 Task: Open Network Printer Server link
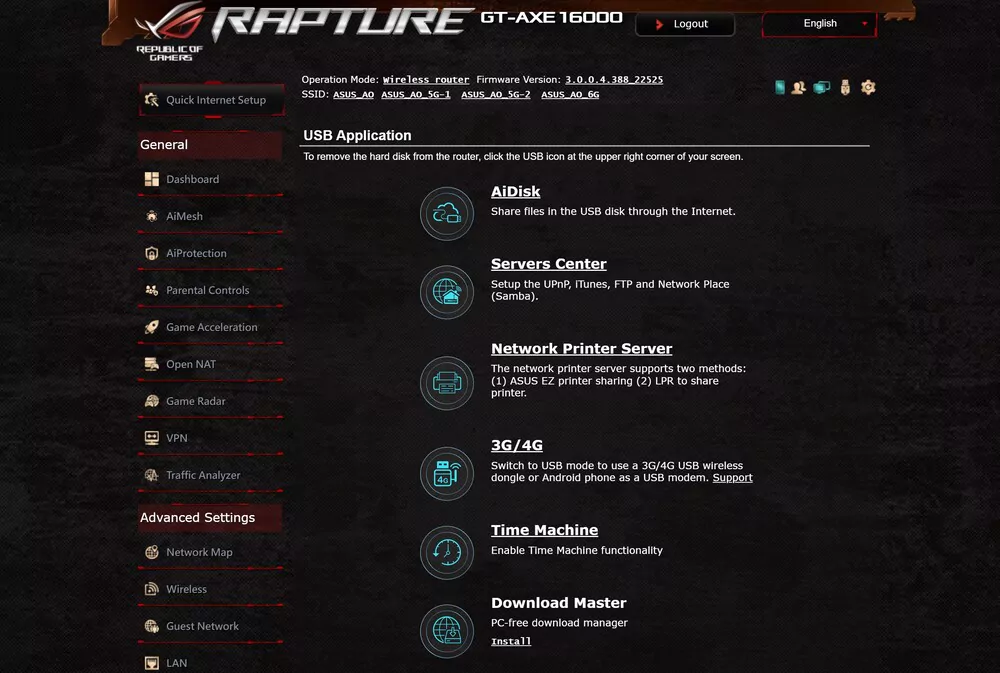(582, 349)
